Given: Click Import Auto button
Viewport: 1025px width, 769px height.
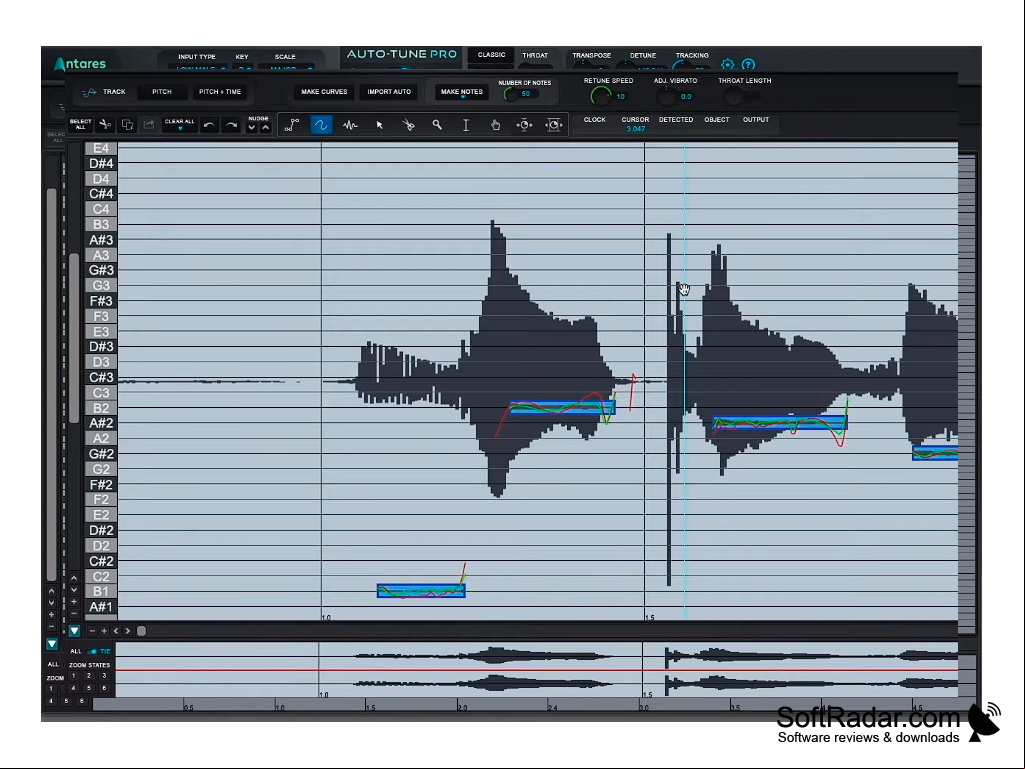Looking at the screenshot, I should (389, 92).
